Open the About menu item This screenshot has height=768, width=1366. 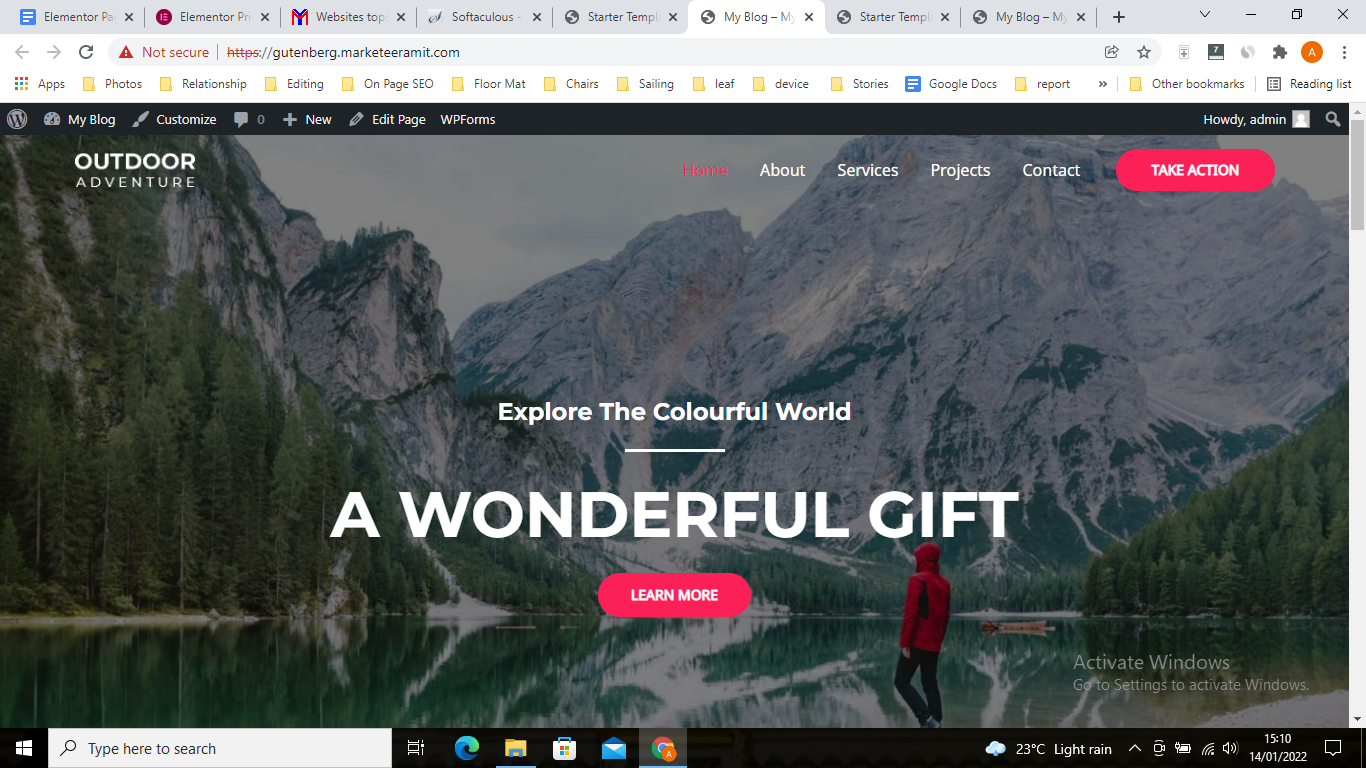(782, 170)
